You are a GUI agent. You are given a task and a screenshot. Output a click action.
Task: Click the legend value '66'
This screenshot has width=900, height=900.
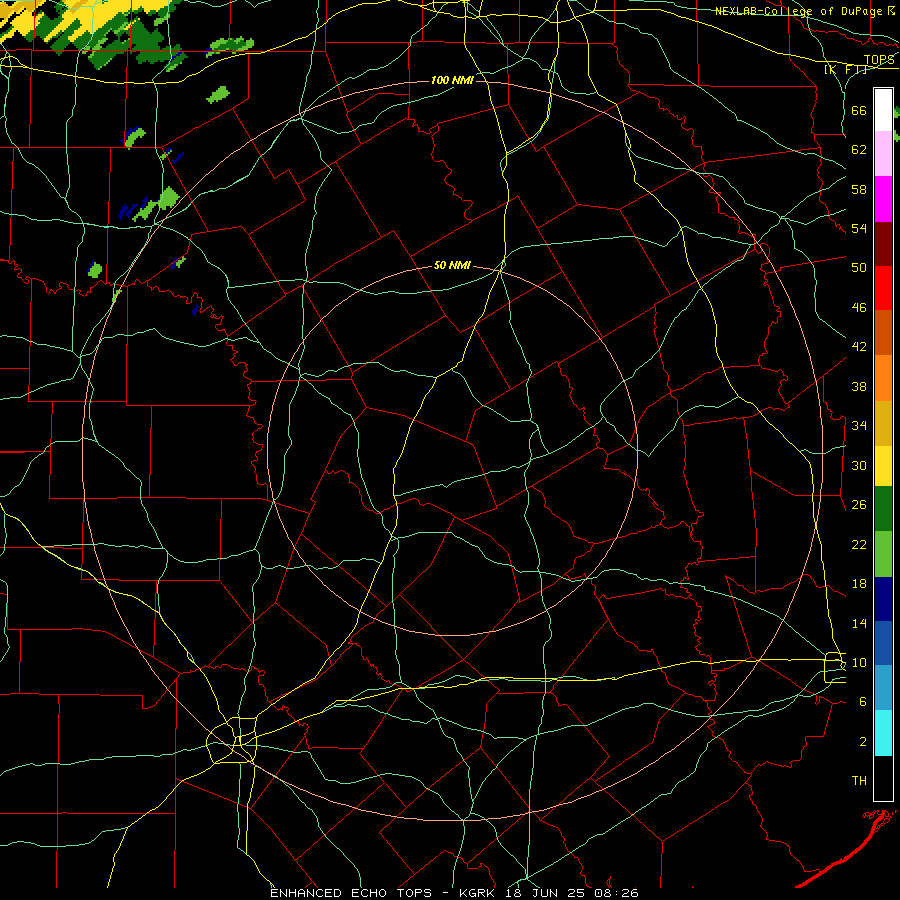click(x=859, y=111)
